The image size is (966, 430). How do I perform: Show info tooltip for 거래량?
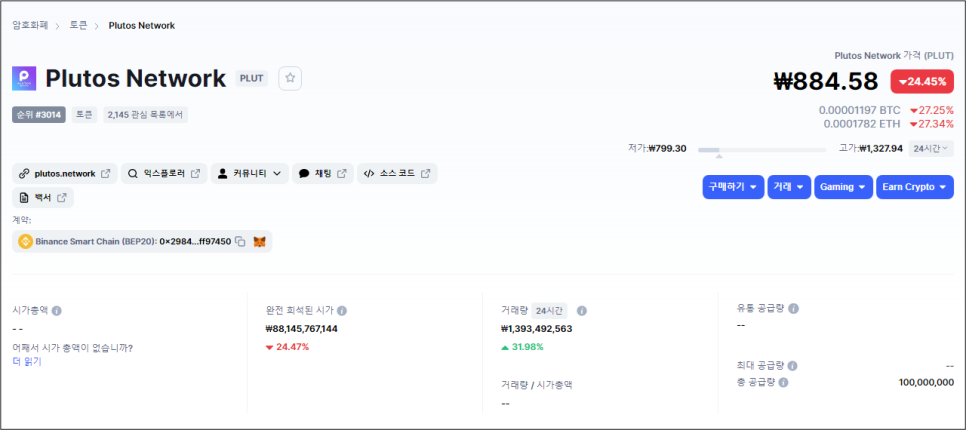tap(582, 310)
